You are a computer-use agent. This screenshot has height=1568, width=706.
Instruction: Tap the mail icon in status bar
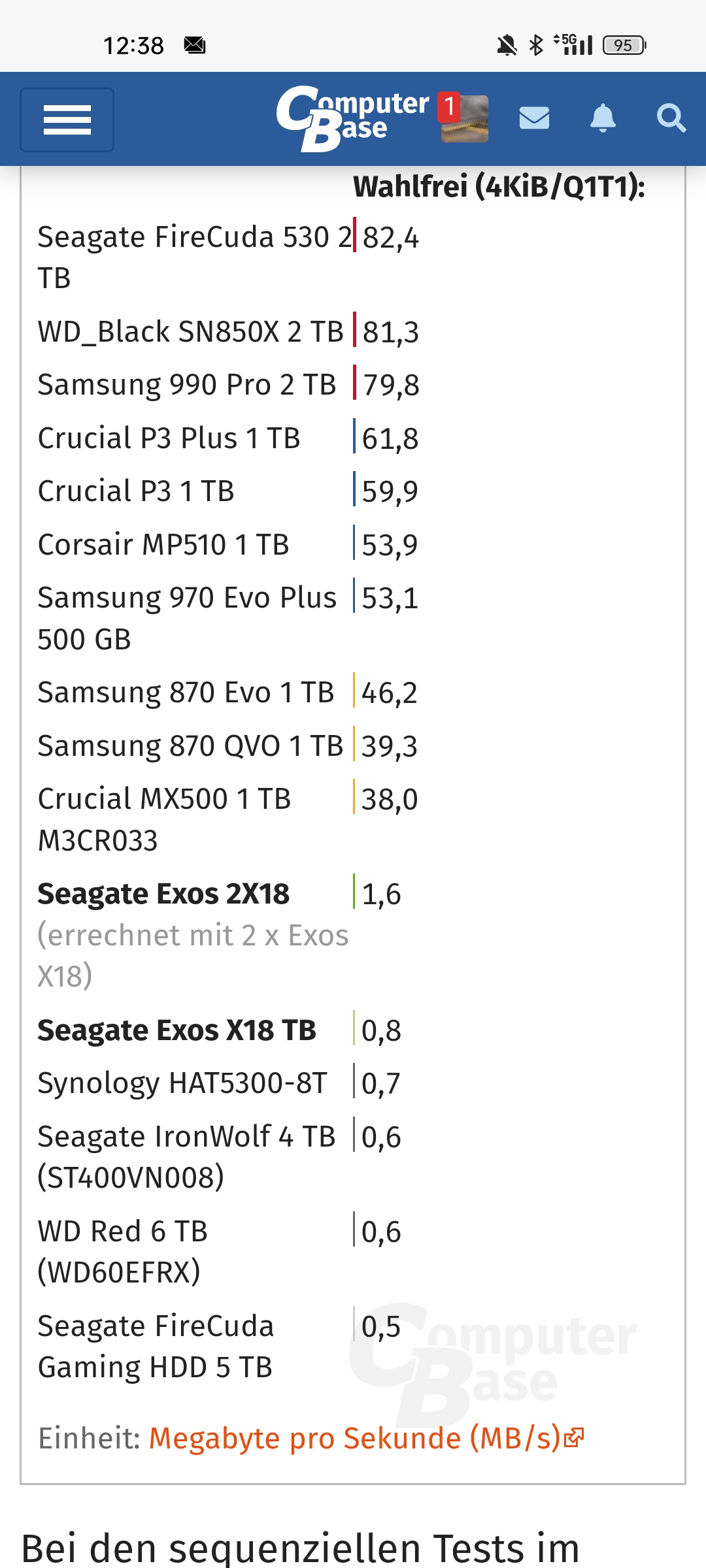[195, 45]
